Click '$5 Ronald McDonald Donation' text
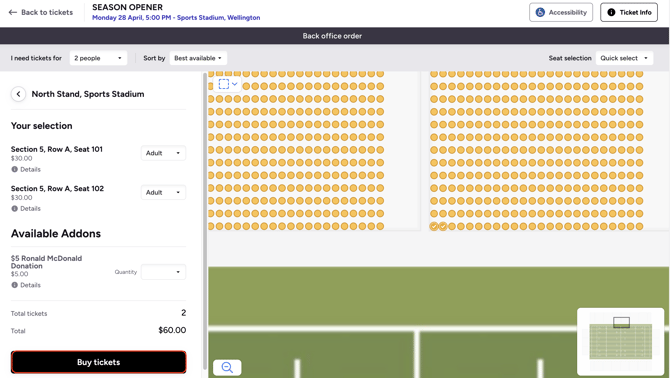Screen dimensions: 670x378 (46, 262)
